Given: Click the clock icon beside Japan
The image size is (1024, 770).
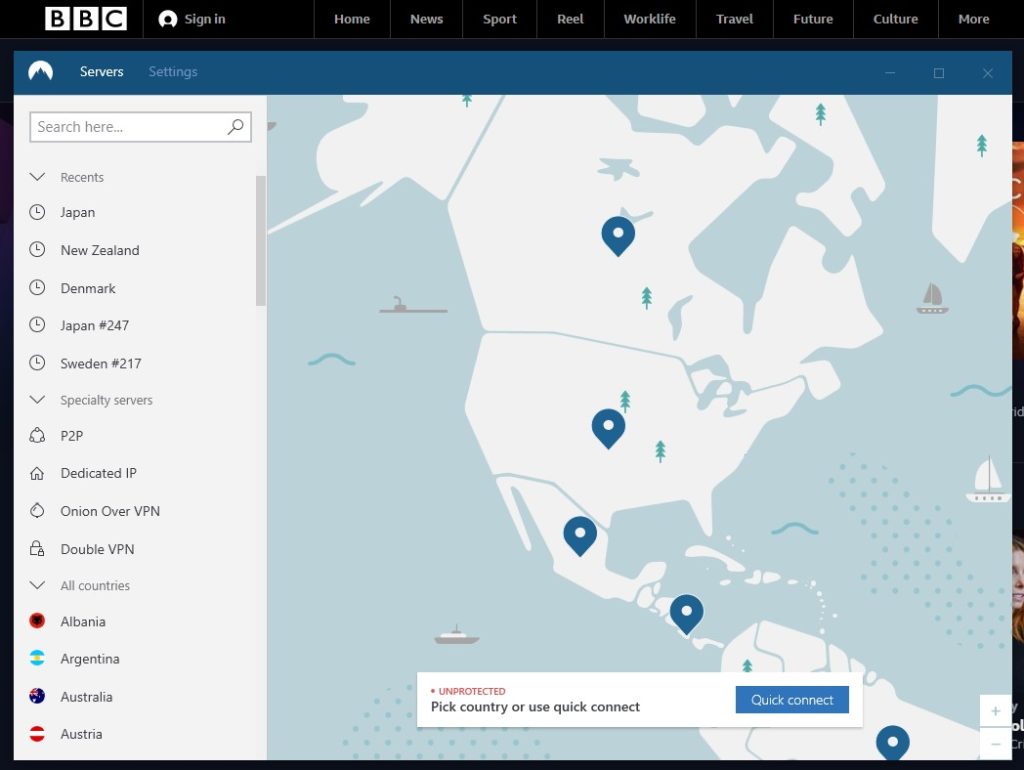Looking at the screenshot, I should pos(37,212).
